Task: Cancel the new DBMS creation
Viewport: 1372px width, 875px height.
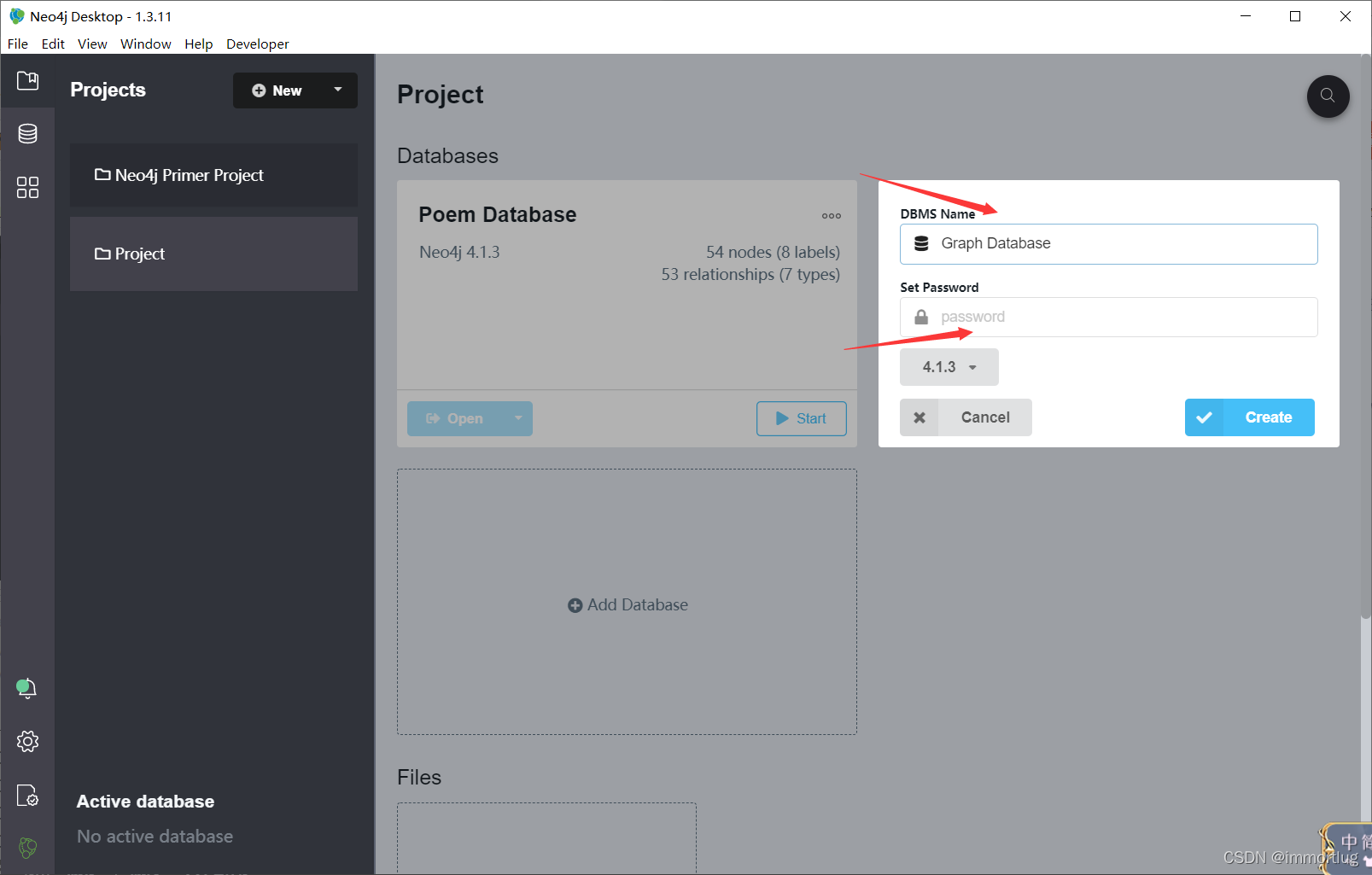Action: point(966,417)
